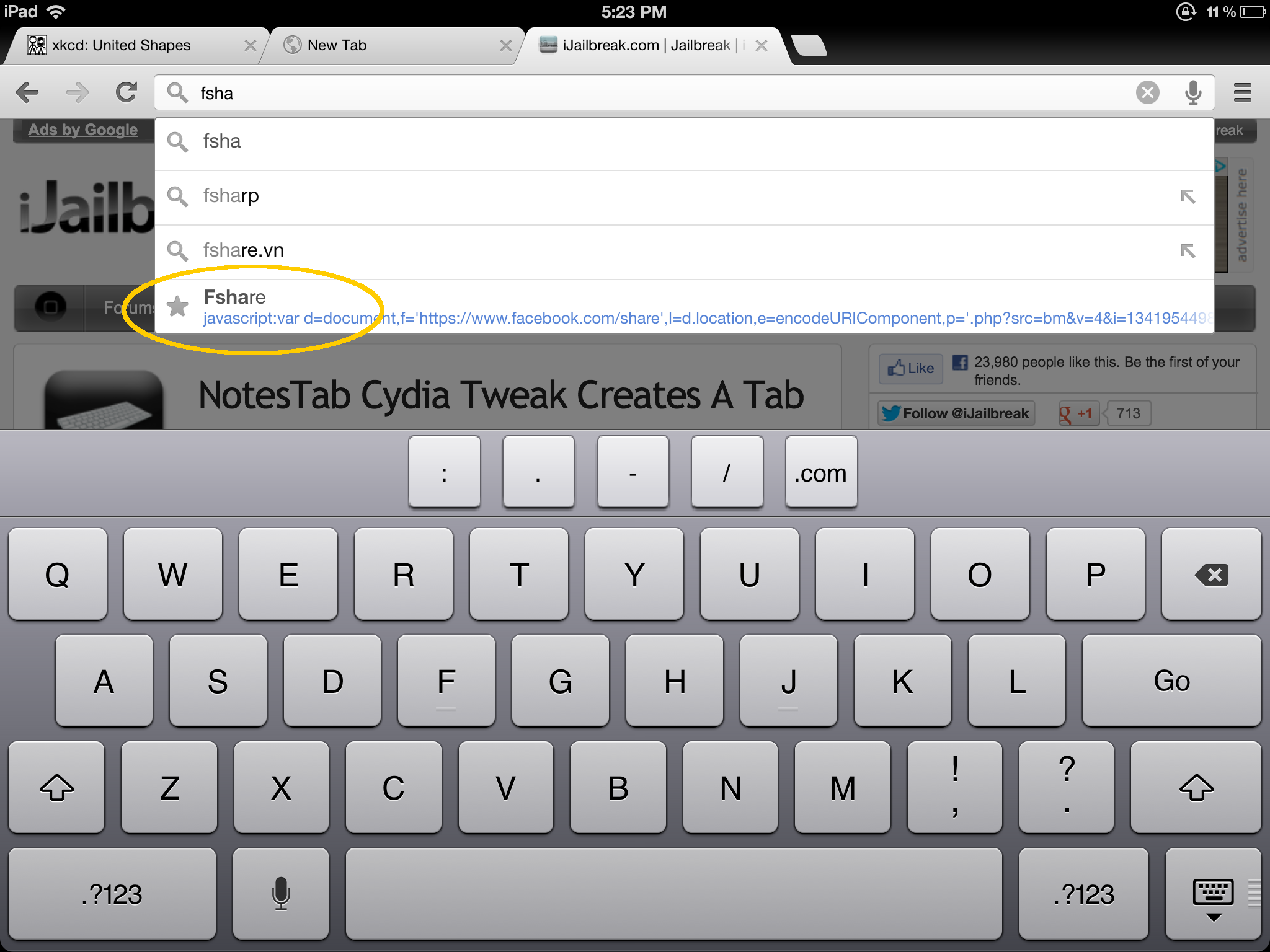This screenshot has width=1270, height=952.
Task: Tap the space bar
Action: pos(673,894)
